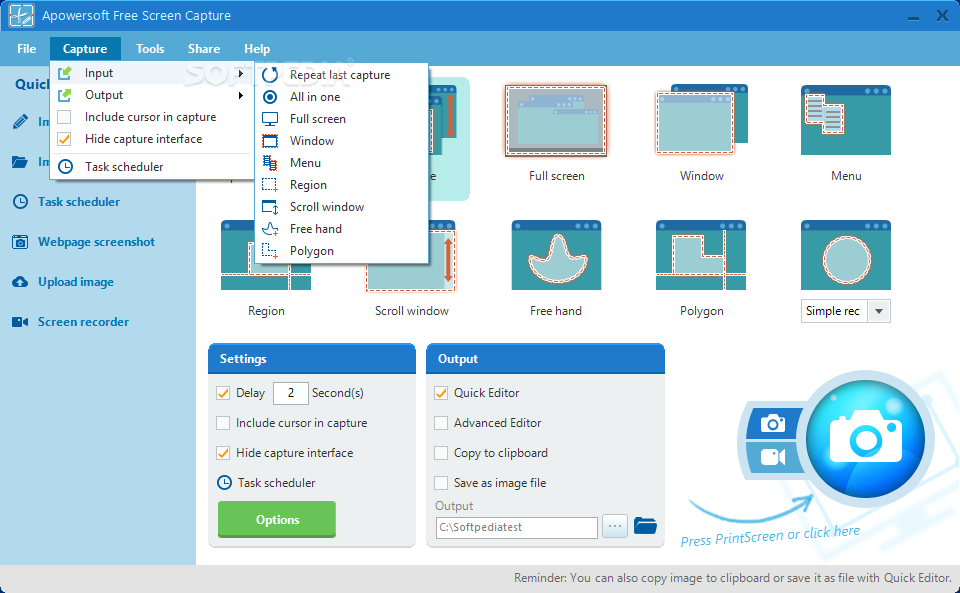Click the Polygon submenu icon
The height and width of the screenshot is (593, 960).
click(270, 250)
